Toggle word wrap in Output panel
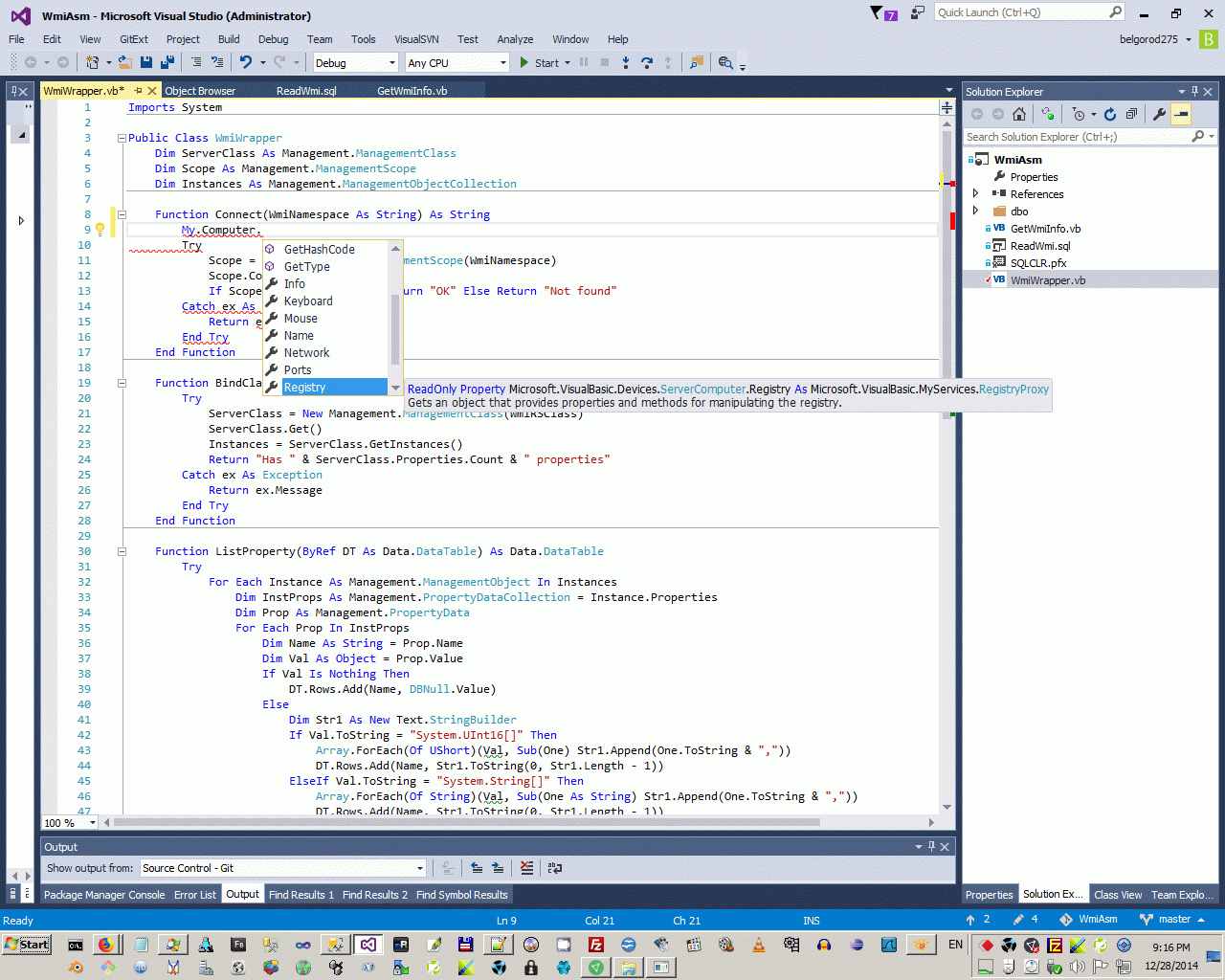Screen dimensions: 1225x980 [x=554, y=868]
